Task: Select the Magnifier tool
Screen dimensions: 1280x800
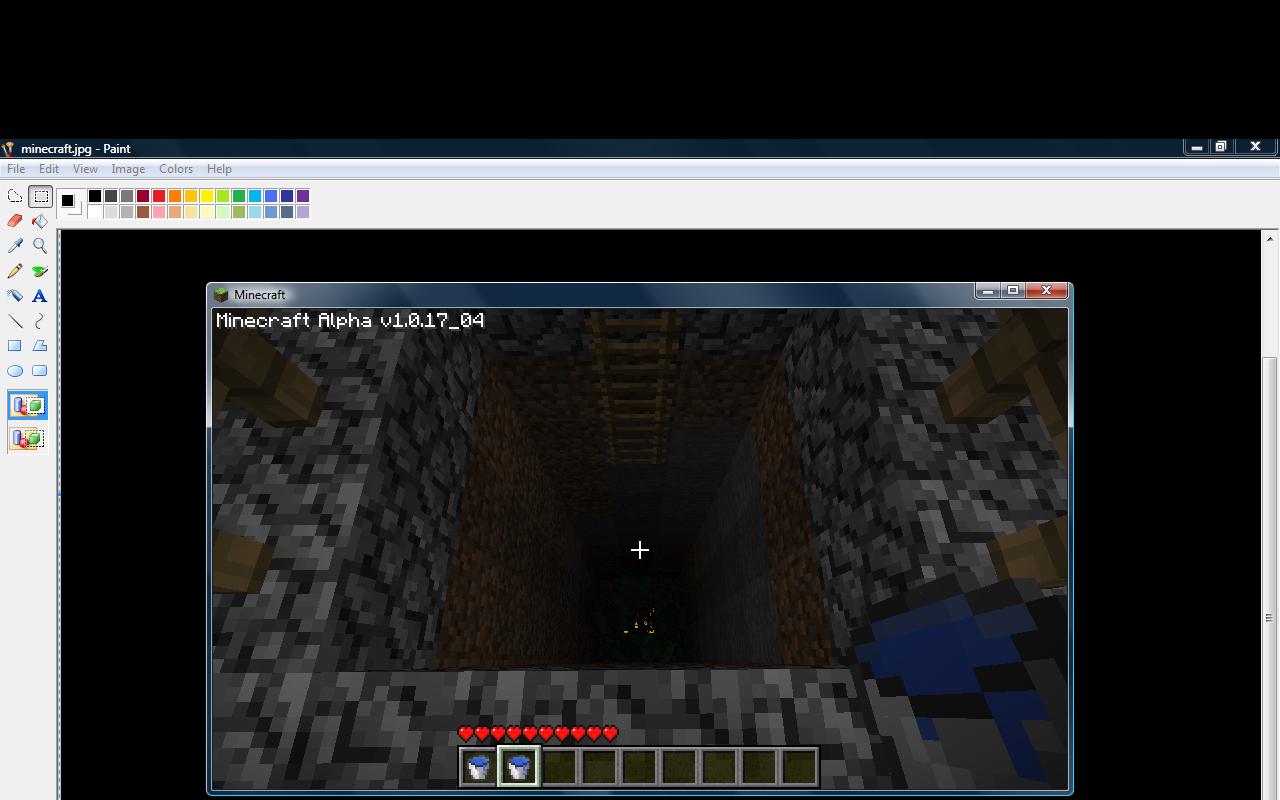Action: tap(40, 246)
